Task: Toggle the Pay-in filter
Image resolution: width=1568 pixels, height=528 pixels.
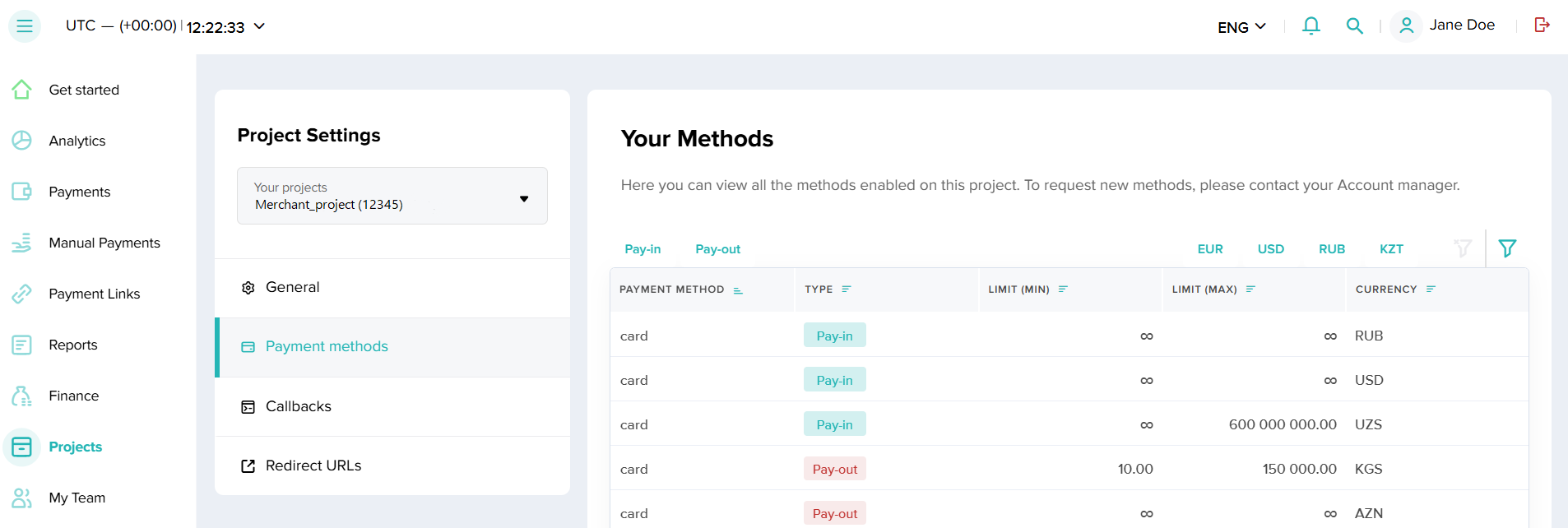Action: pos(643,249)
